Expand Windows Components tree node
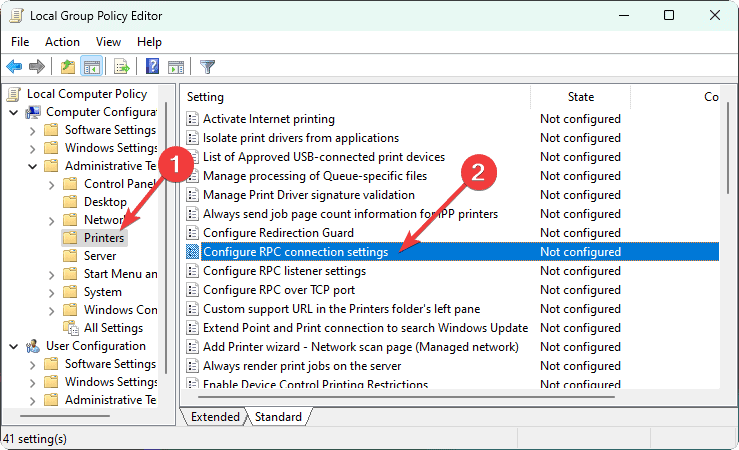 (51, 311)
